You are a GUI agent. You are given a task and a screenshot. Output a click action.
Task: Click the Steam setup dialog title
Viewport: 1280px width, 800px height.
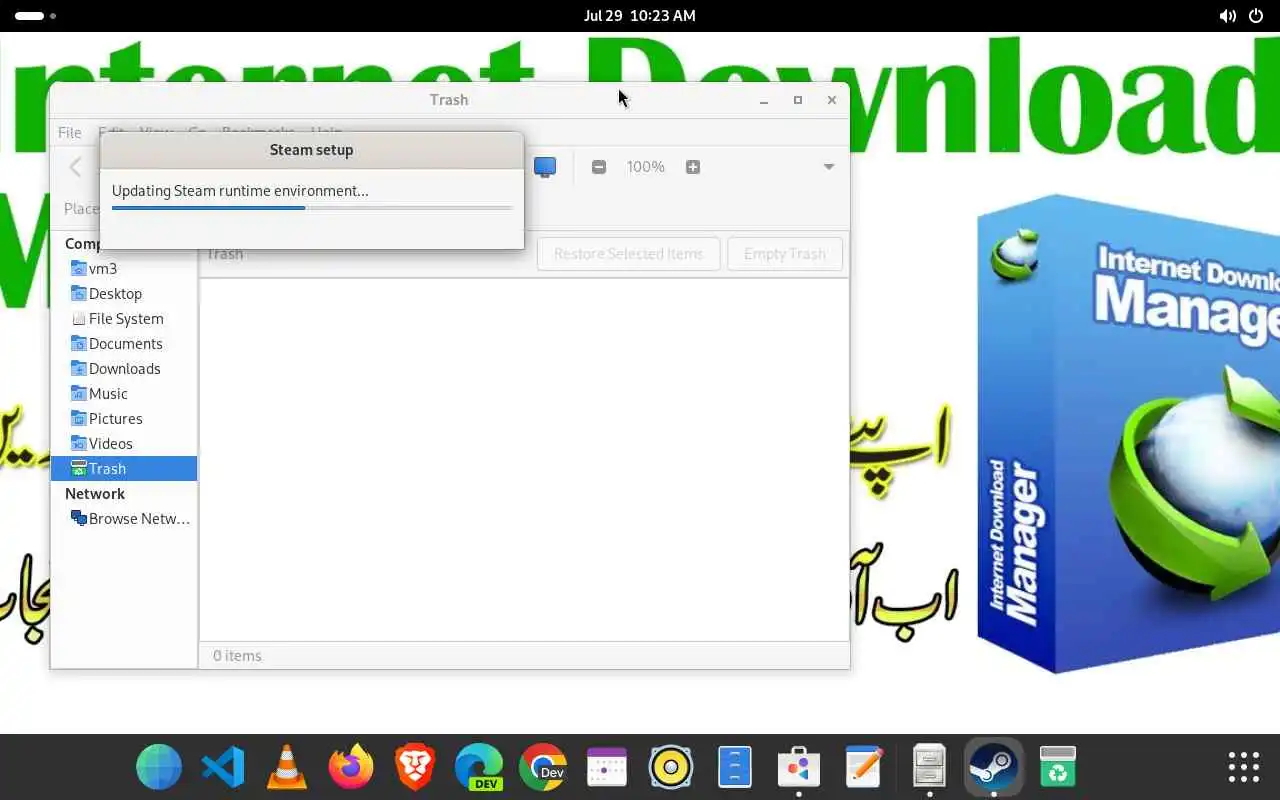[x=311, y=149]
